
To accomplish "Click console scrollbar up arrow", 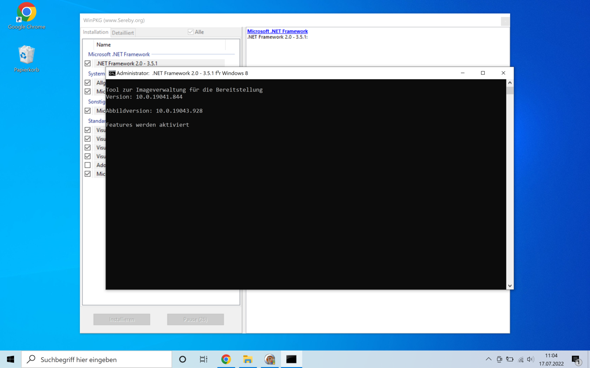I will coord(510,83).
